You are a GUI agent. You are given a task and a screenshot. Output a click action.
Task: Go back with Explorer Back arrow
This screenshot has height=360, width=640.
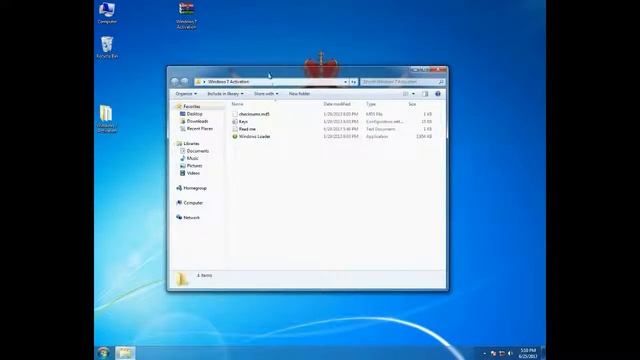(x=175, y=82)
